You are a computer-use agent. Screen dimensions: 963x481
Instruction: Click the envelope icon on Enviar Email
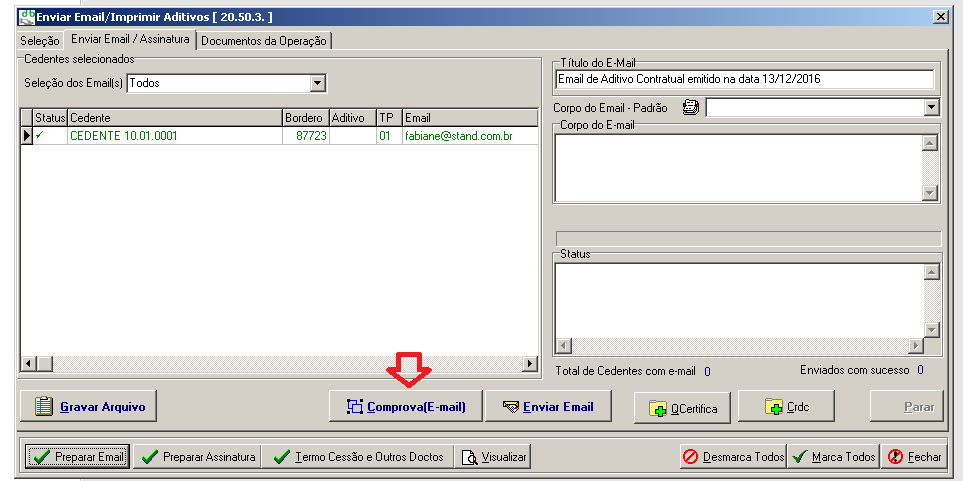point(511,407)
